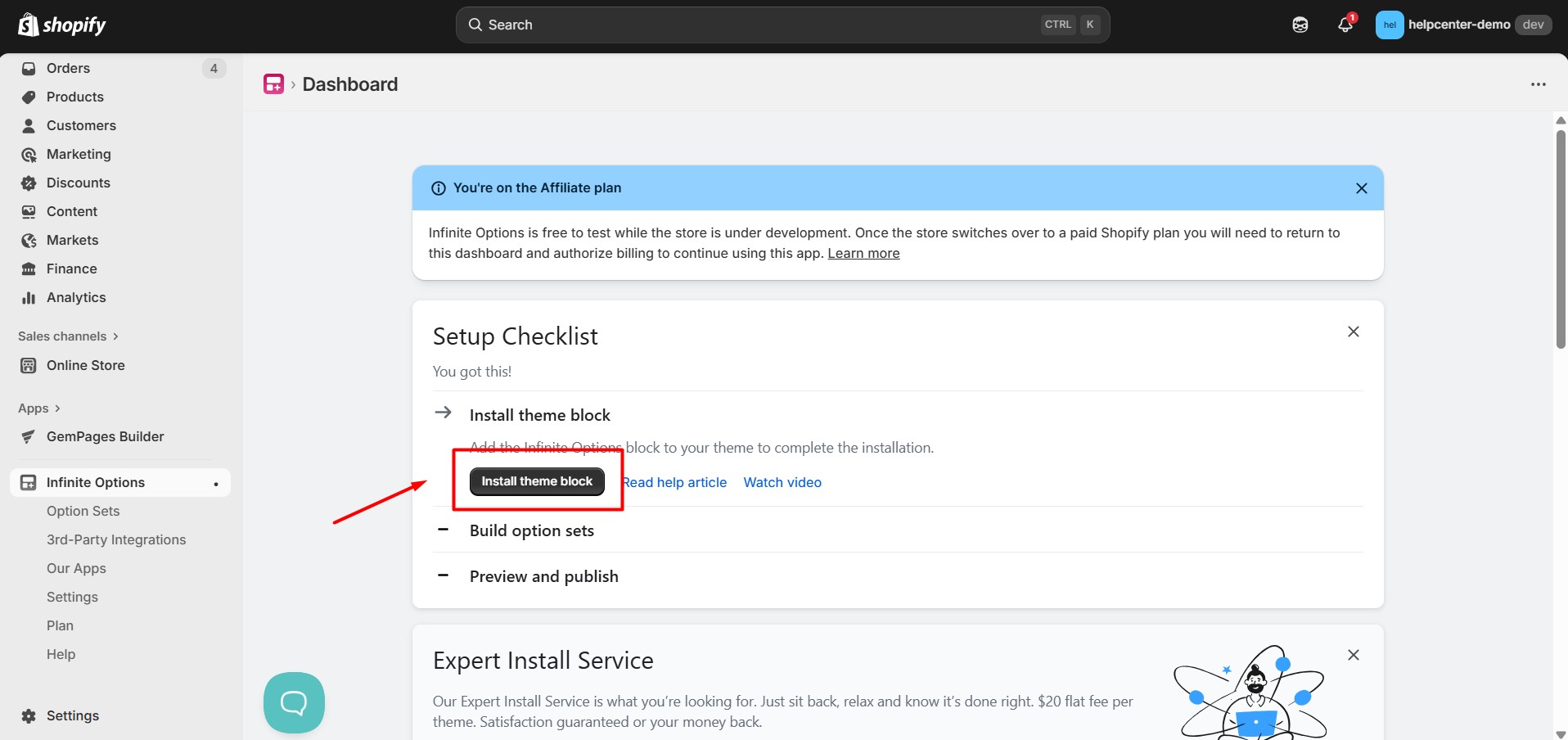Screen dimensions: 1568x740
Task: Open the Learn more link
Action: pos(863,253)
